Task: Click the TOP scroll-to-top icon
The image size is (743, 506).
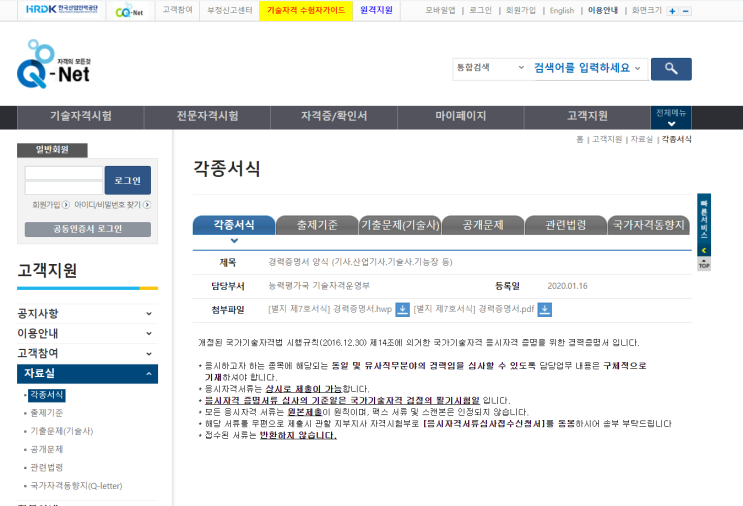Action: point(704,264)
